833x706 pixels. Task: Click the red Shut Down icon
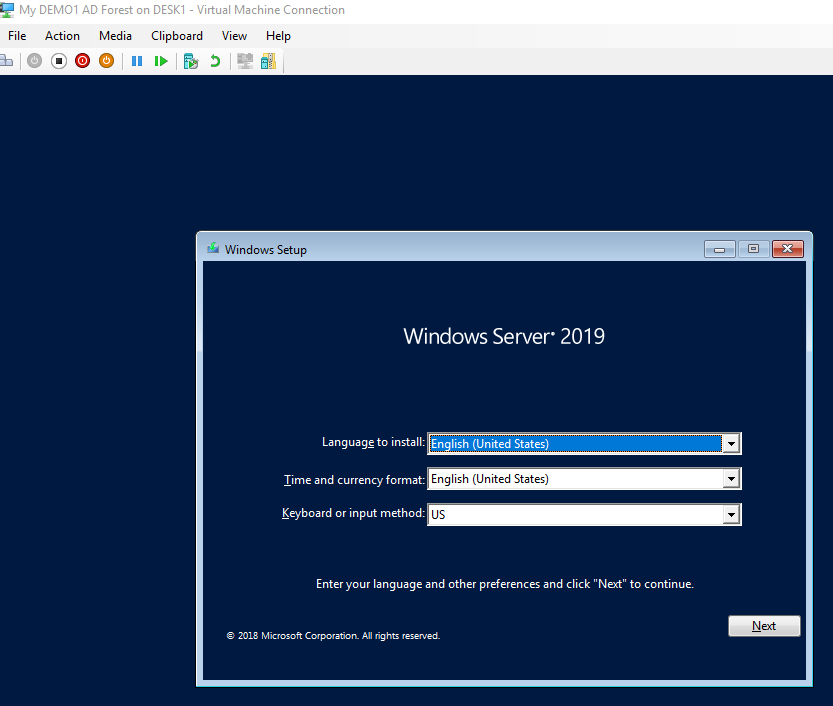pyautogui.click(x=83, y=61)
